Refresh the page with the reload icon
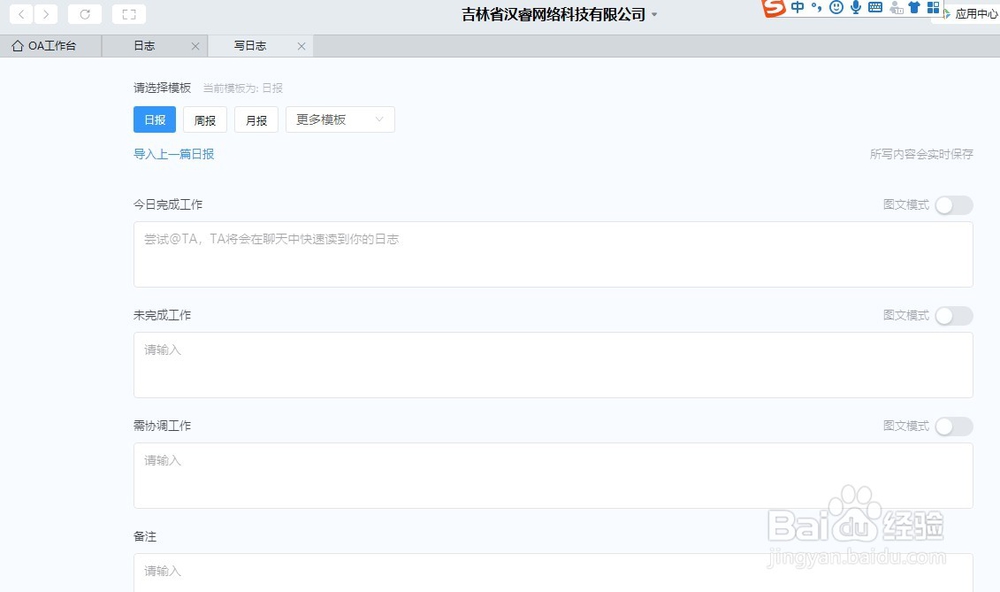The height and width of the screenshot is (592, 1000). point(85,14)
